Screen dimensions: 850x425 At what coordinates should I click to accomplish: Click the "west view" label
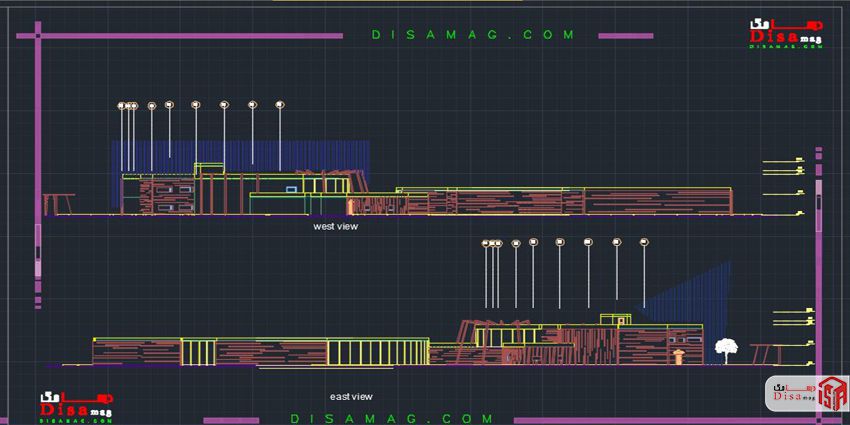point(335,227)
